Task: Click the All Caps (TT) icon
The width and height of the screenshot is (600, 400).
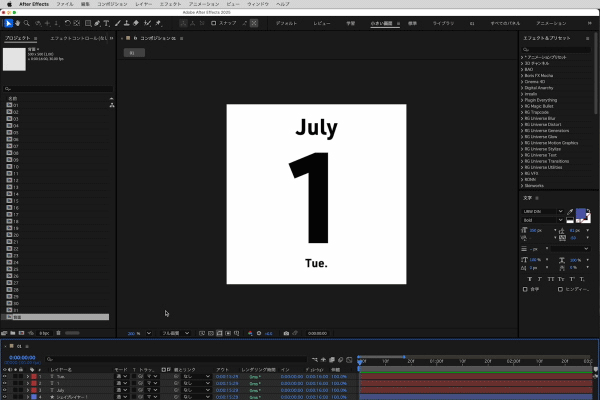Action: [x=550, y=279]
